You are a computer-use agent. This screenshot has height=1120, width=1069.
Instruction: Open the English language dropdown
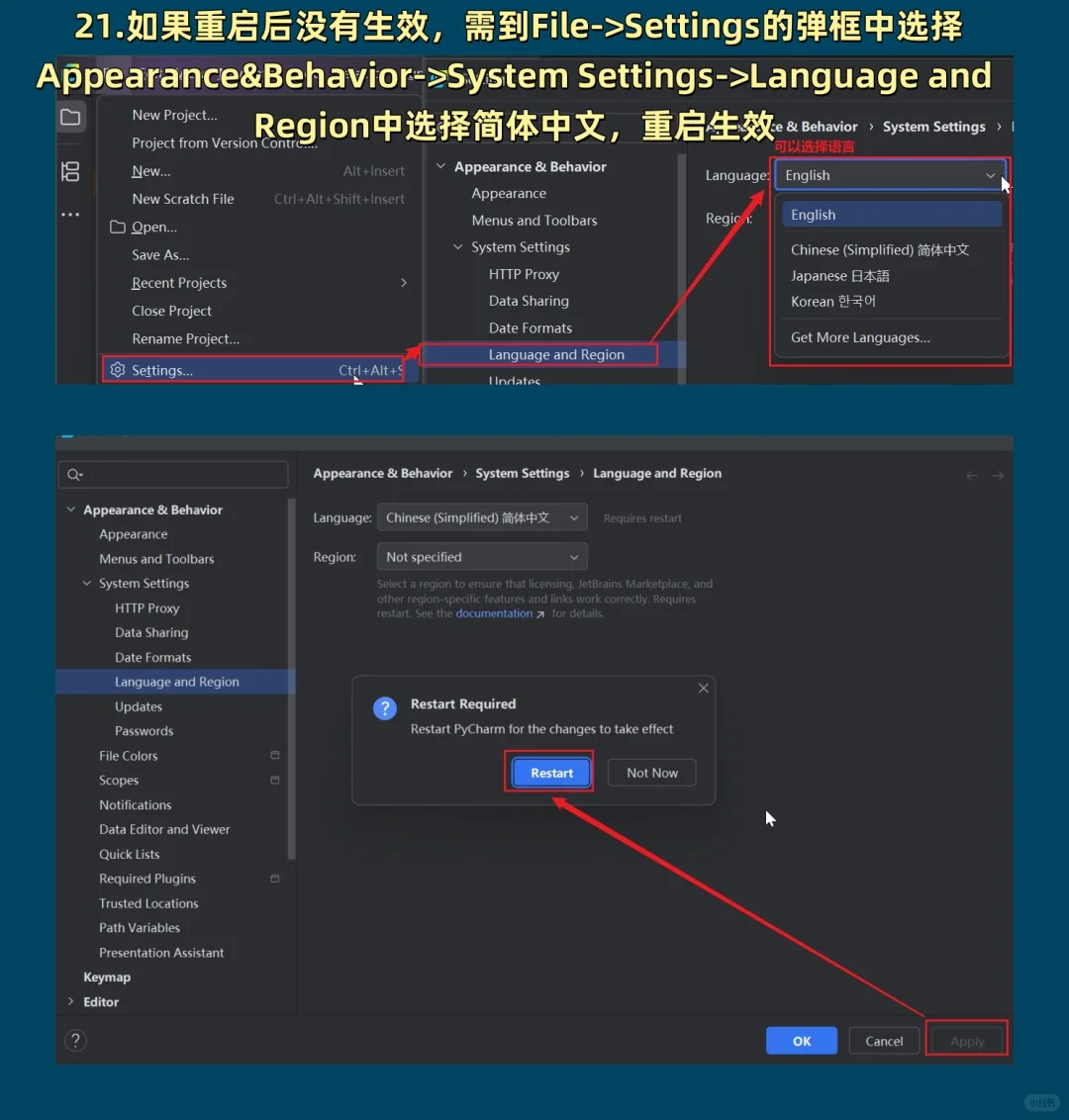[x=891, y=175]
